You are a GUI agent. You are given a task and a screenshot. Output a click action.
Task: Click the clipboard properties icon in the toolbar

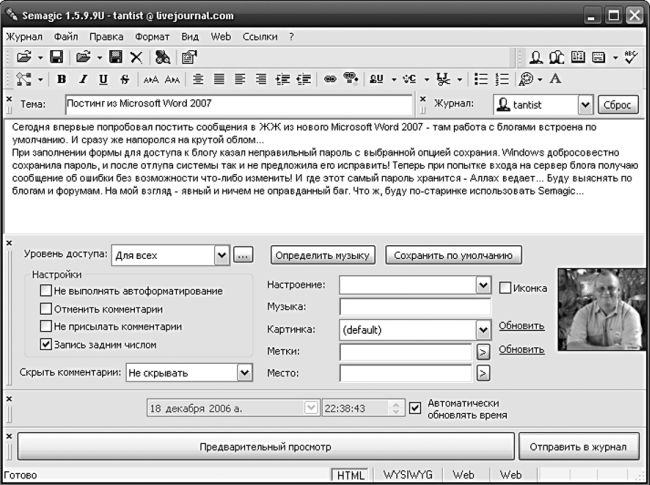click(189, 57)
